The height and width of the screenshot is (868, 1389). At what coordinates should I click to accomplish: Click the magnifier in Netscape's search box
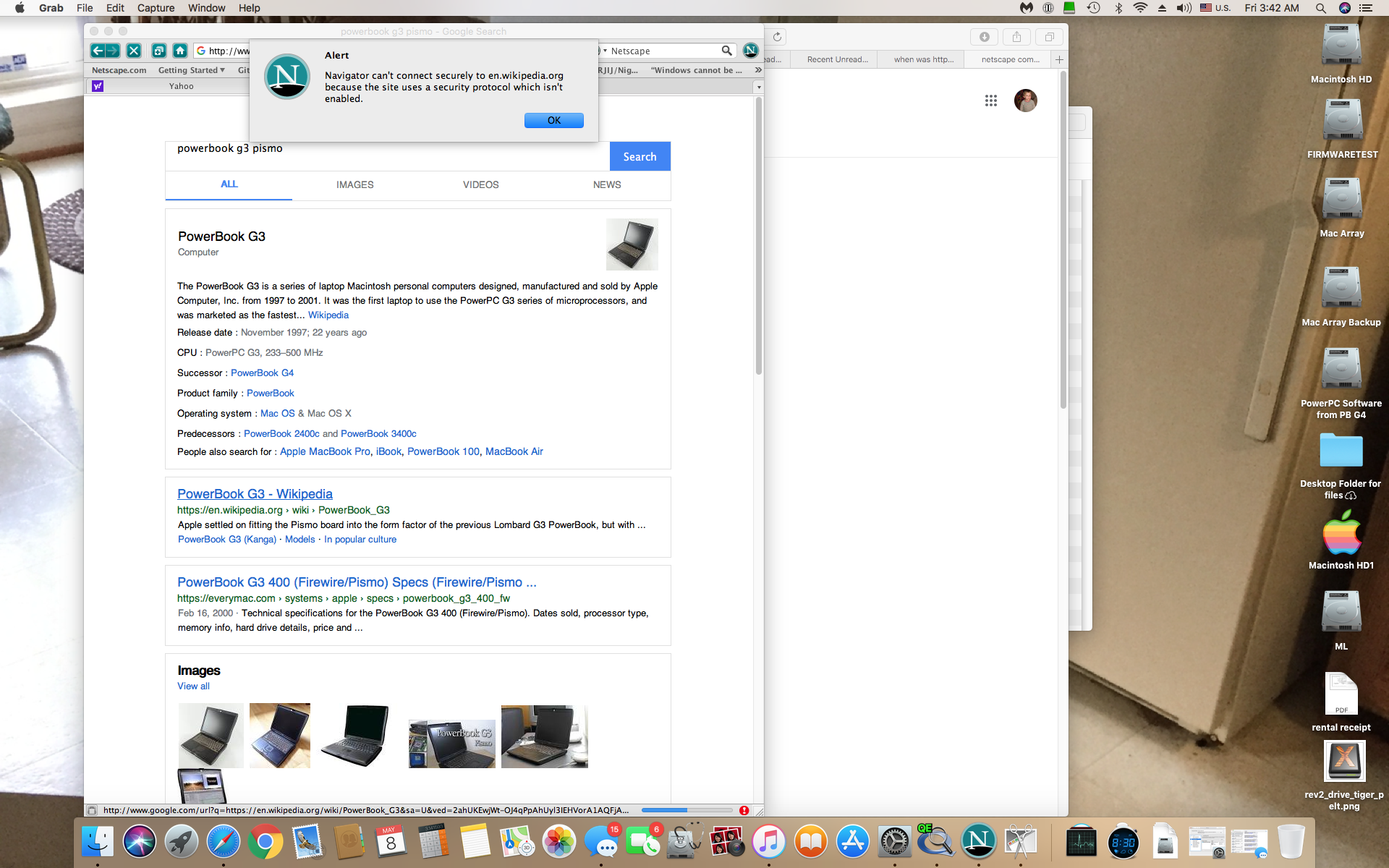click(x=726, y=51)
